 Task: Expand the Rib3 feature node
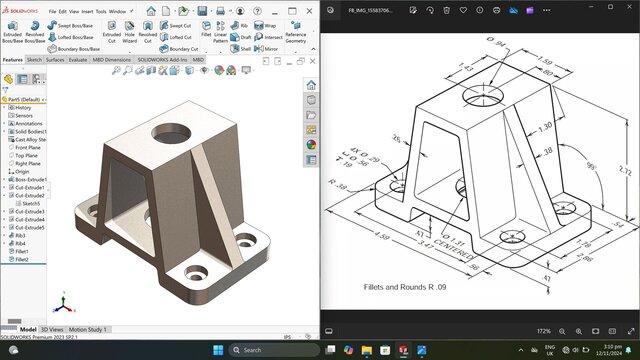[4, 236]
